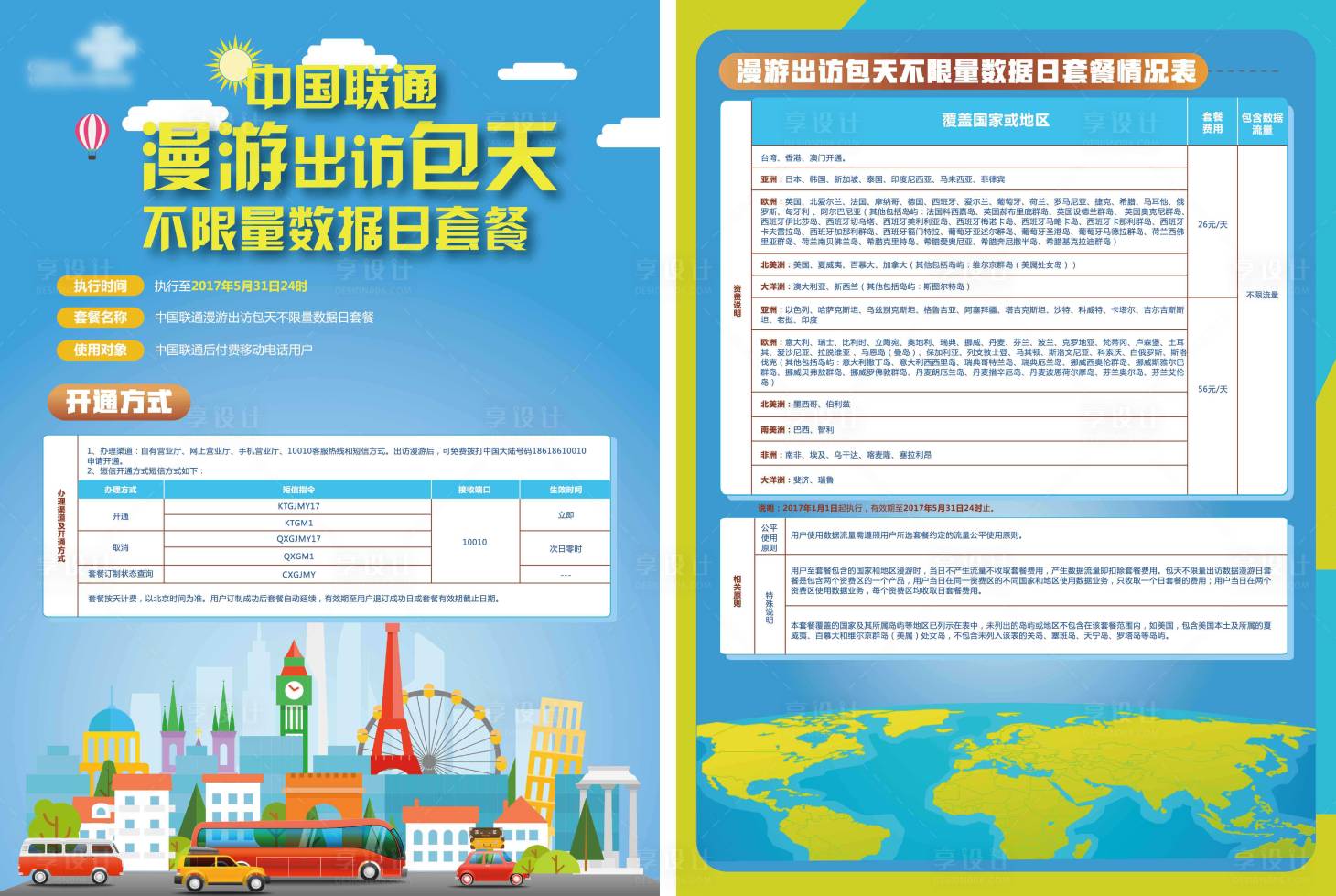Click the 套餐名称 orange label
This screenshot has height=896, width=1336.
tap(101, 318)
